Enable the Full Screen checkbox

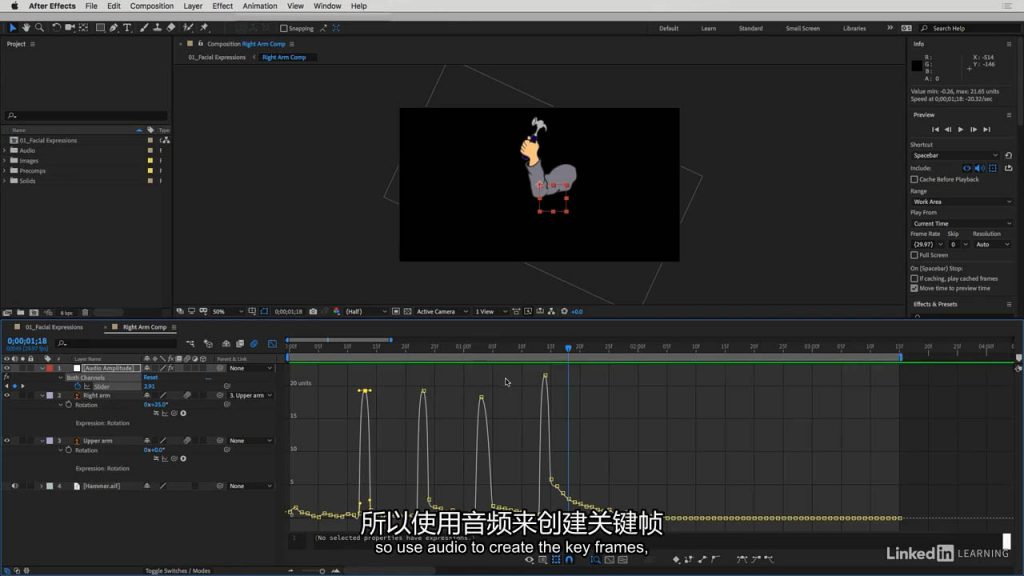(914, 255)
